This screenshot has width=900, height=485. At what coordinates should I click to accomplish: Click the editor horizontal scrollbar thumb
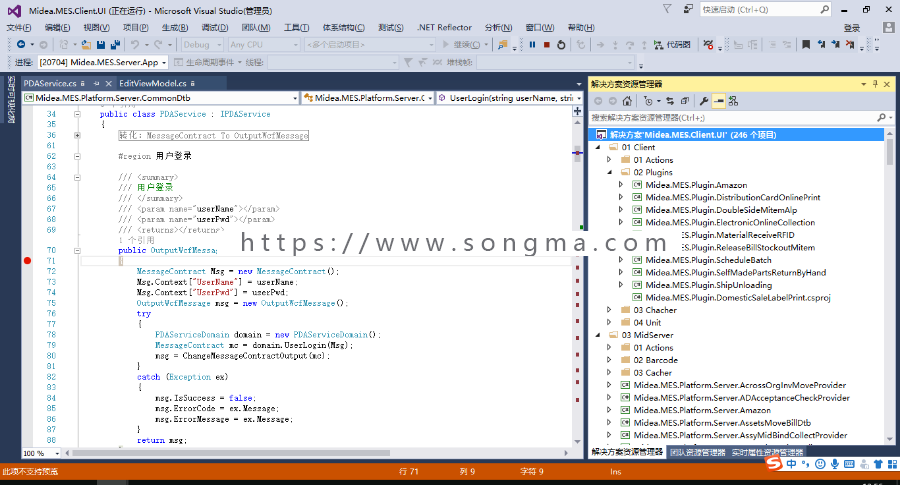click(231, 453)
